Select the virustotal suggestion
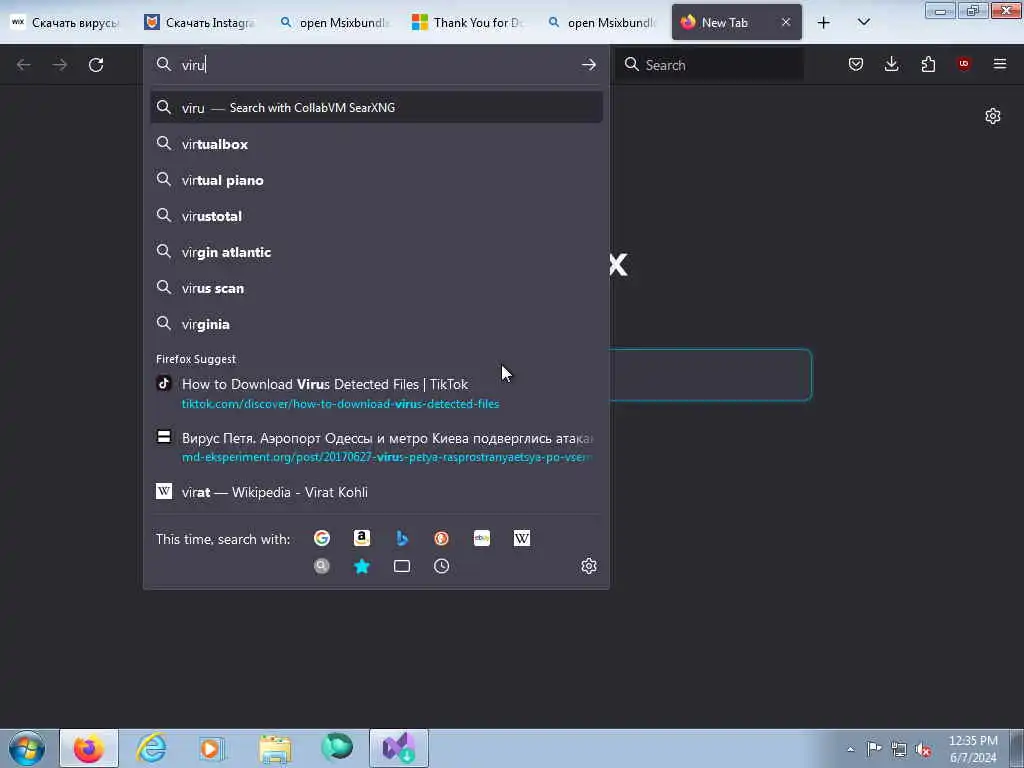 (x=376, y=216)
